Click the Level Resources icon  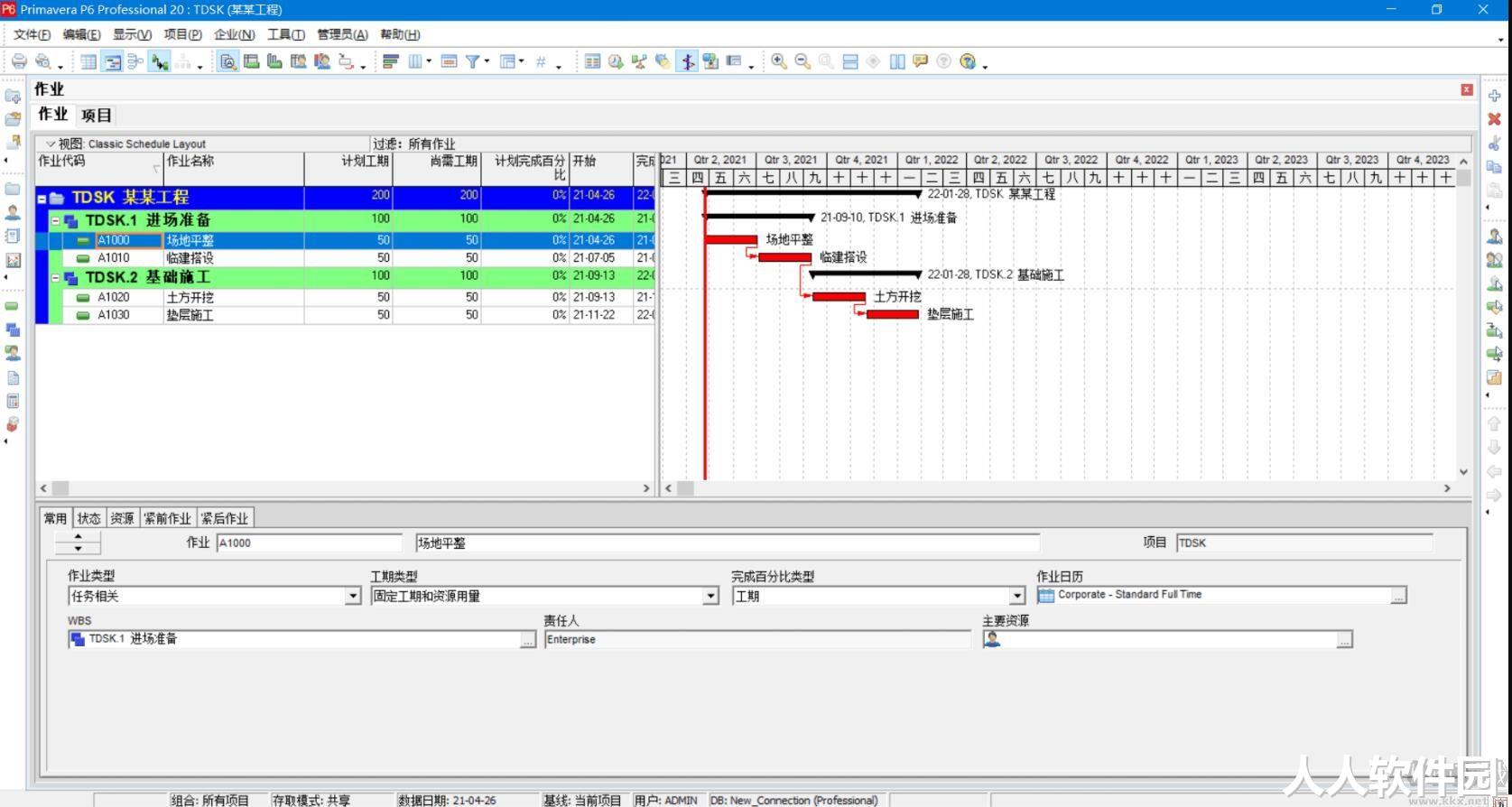[x=639, y=61]
